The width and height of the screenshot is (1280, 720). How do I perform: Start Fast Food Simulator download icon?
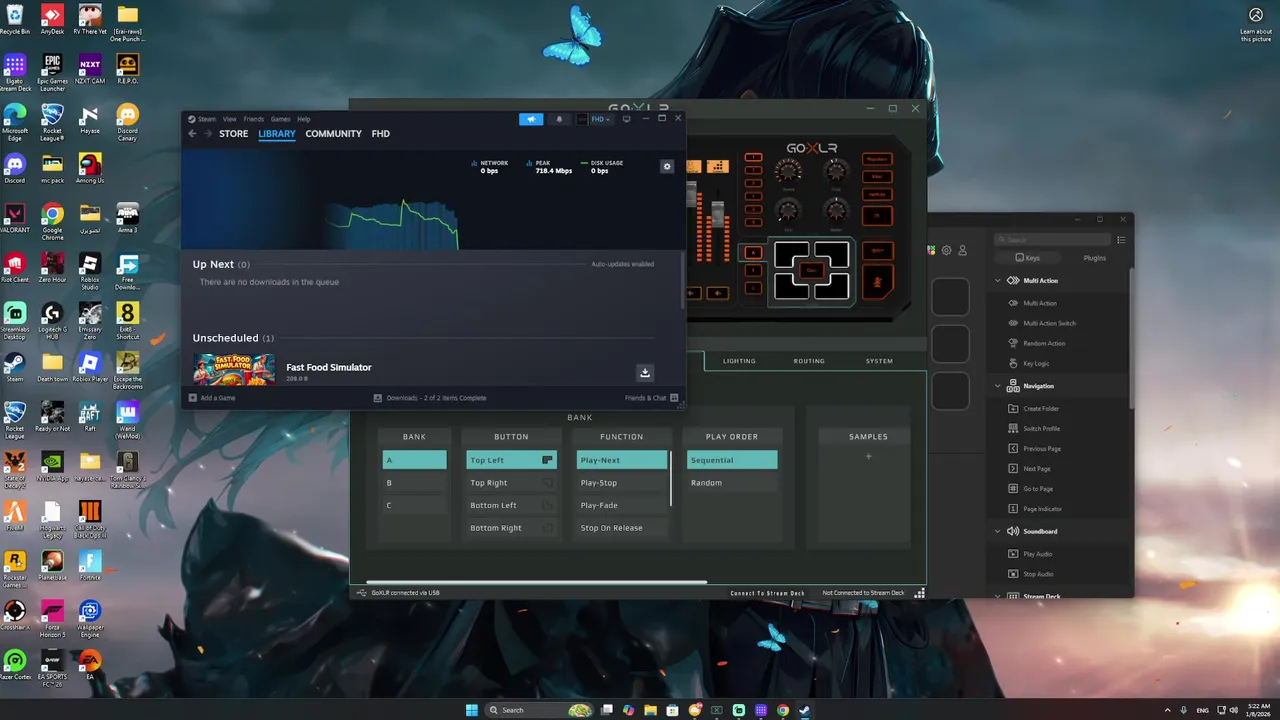pos(645,373)
